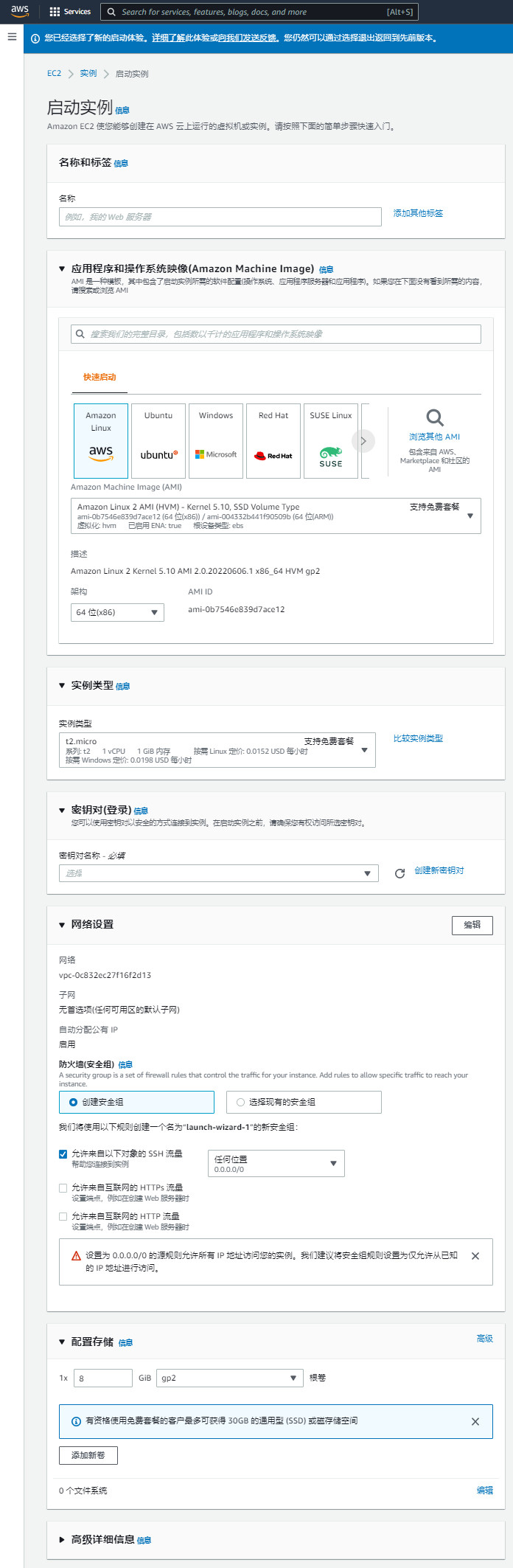Open info link for key pair login
Screen dimensions: 513x1568
(141, 811)
